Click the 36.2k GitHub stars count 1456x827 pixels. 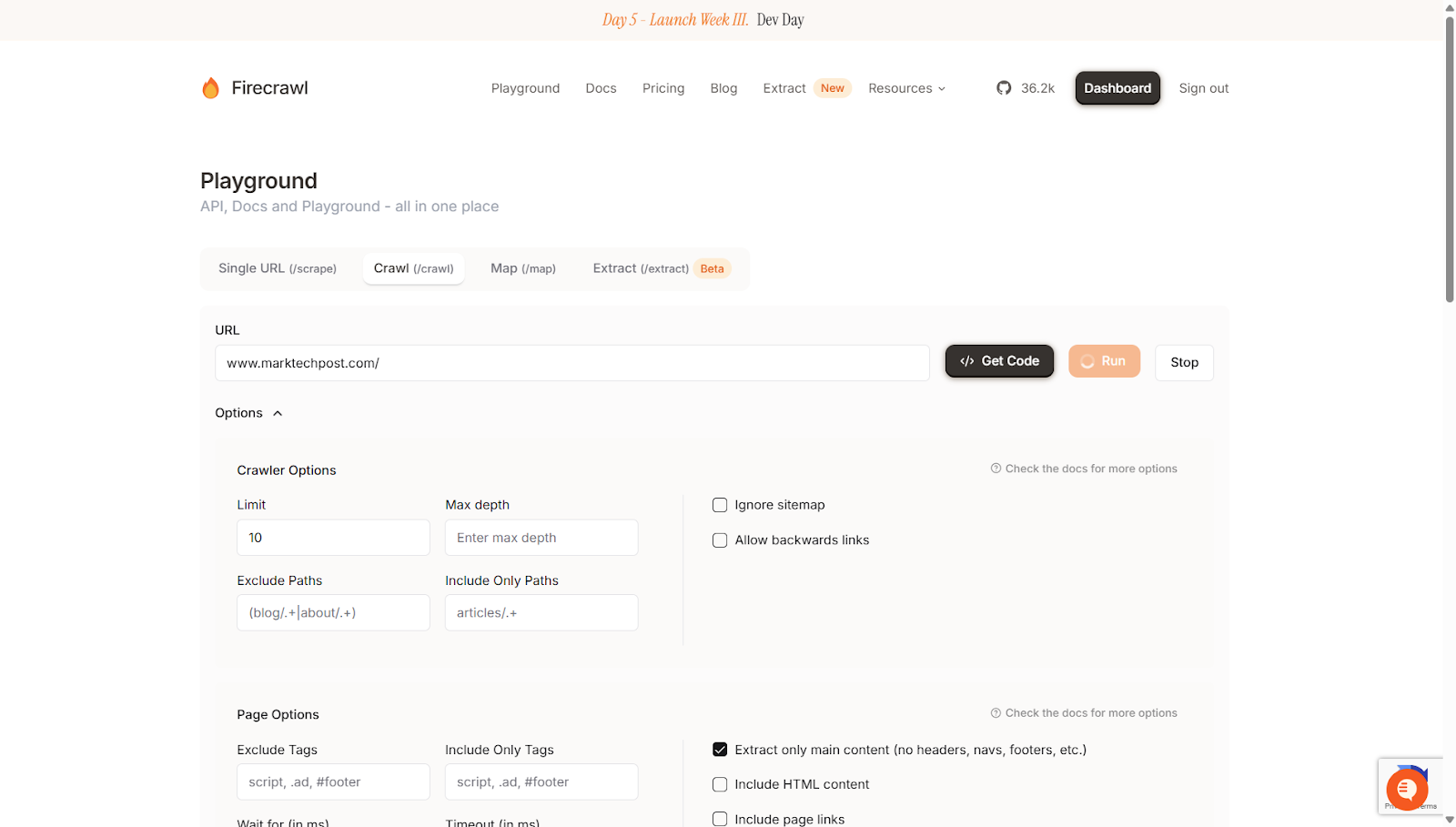click(x=1037, y=88)
